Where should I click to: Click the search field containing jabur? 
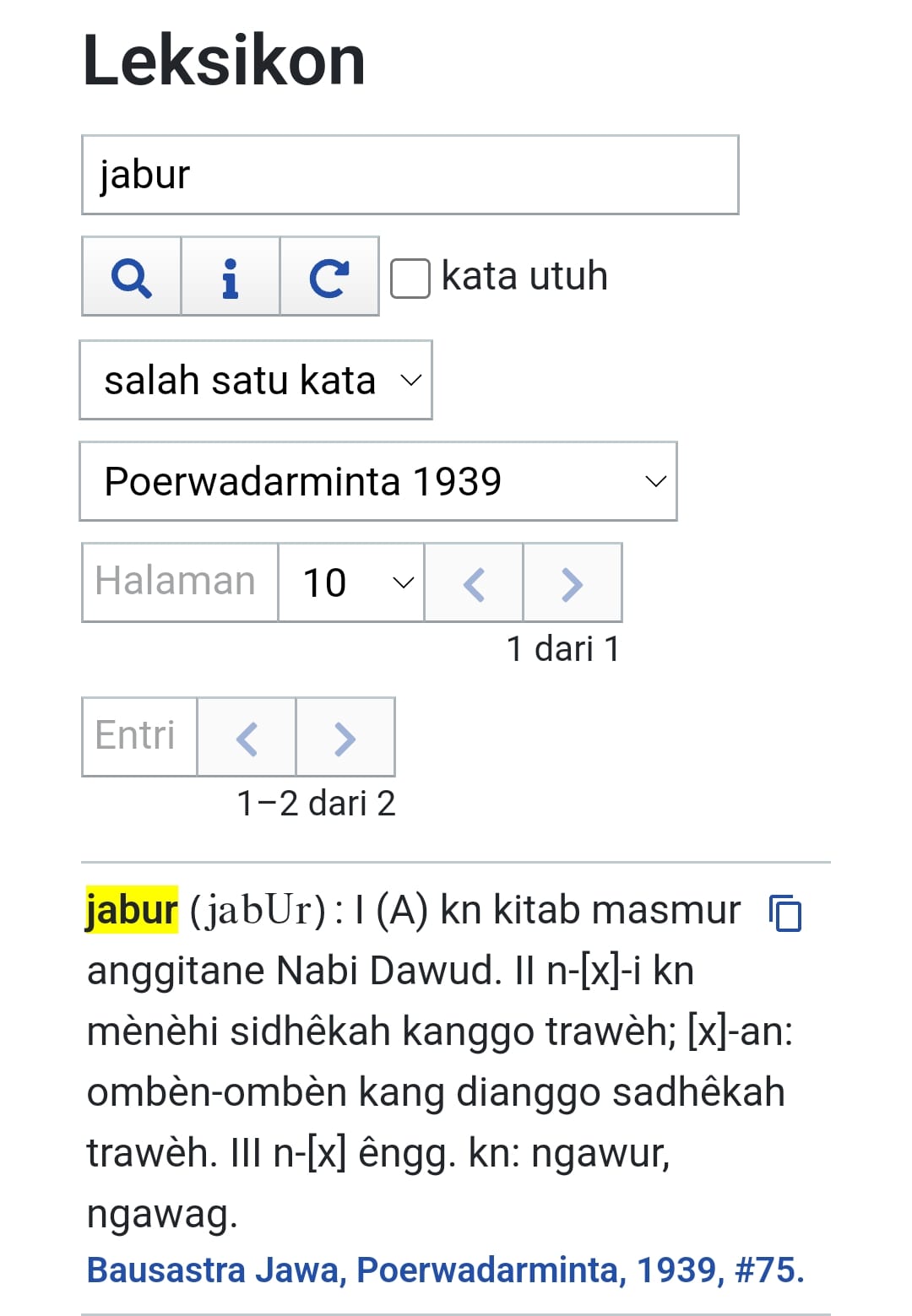[410, 175]
